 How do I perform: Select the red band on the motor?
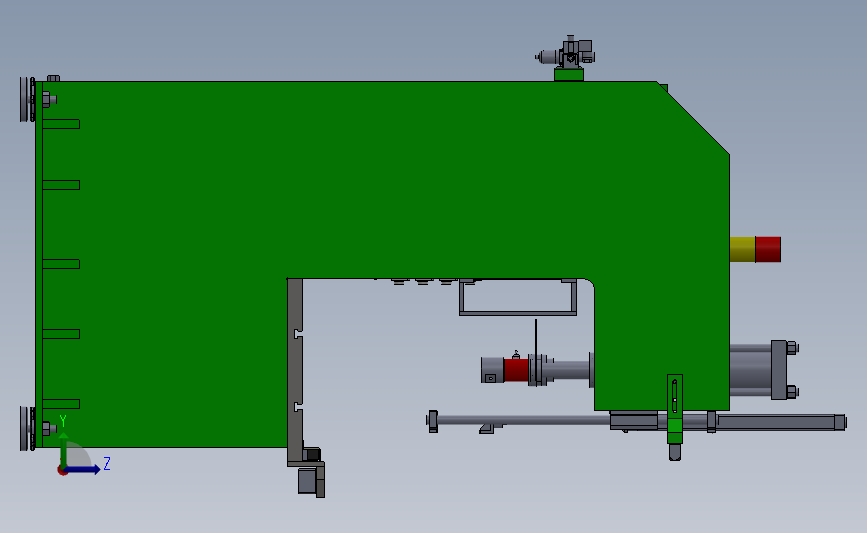click(516, 370)
